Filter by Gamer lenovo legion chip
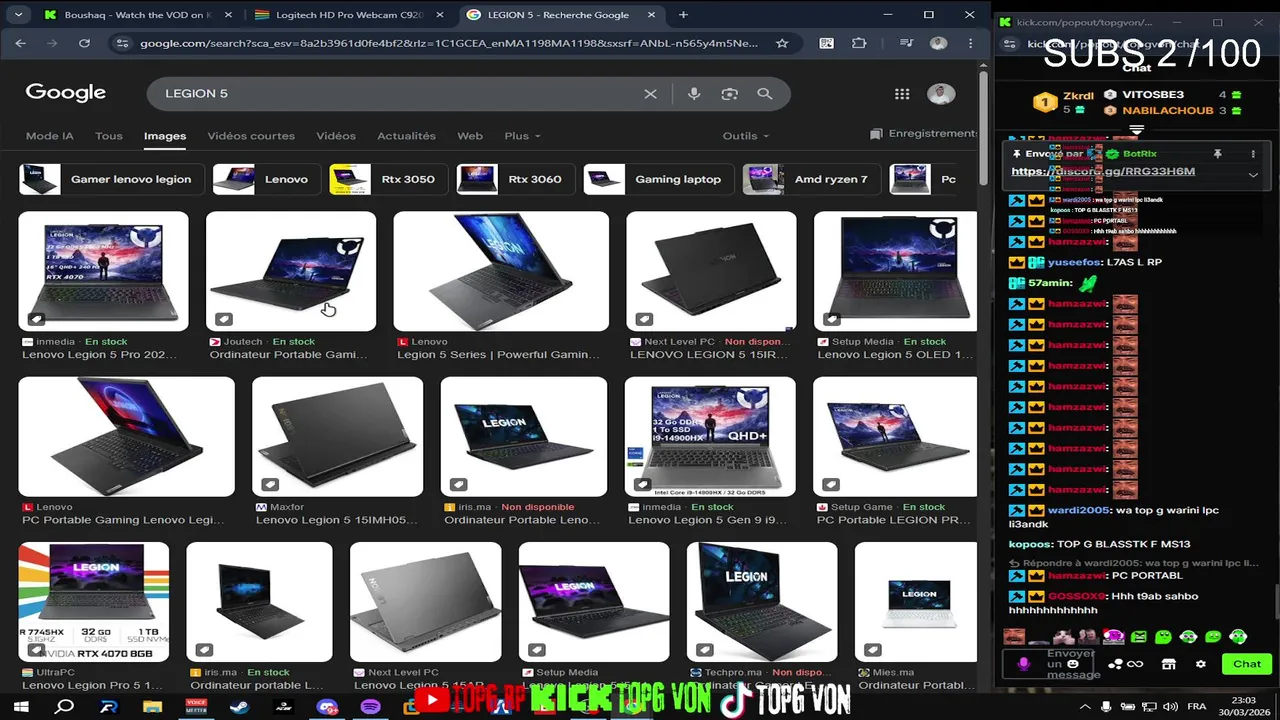Viewport: 1280px width, 720px height. pyautogui.click(x=112, y=179)
